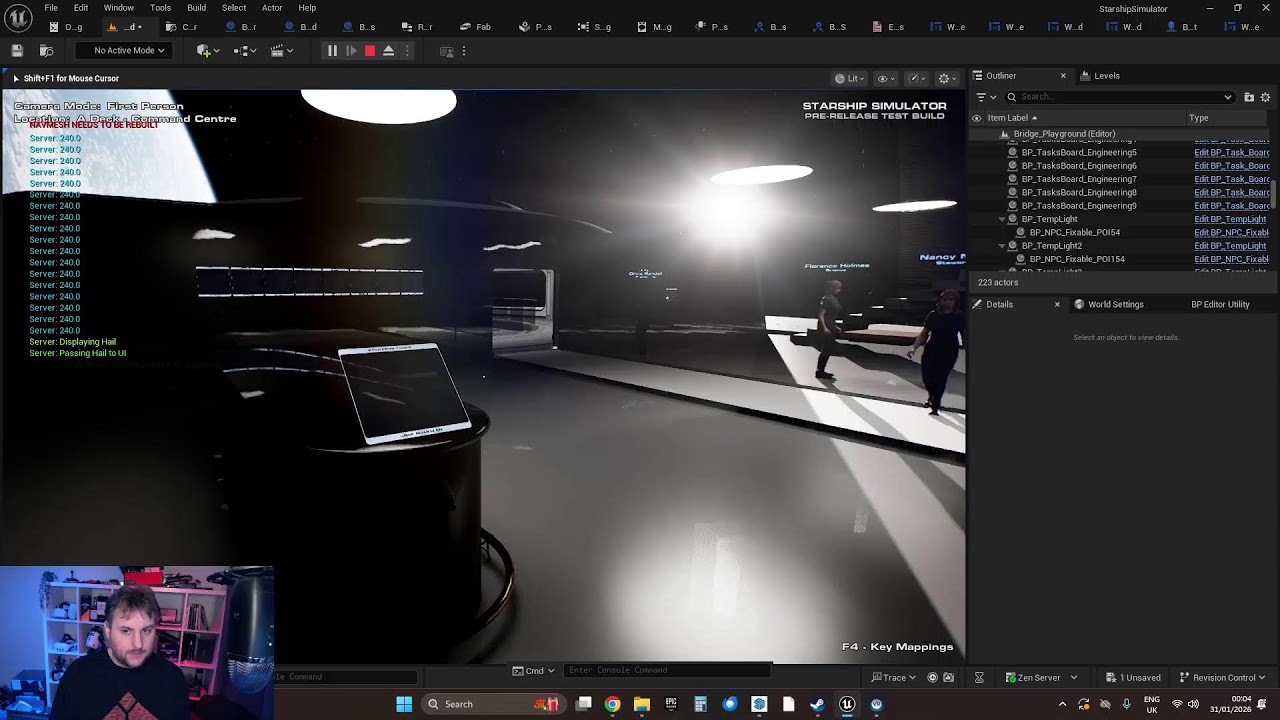This screenshot has width=1280, height=720.
Task: Open the Select menu
Action: tap(234, 8)
